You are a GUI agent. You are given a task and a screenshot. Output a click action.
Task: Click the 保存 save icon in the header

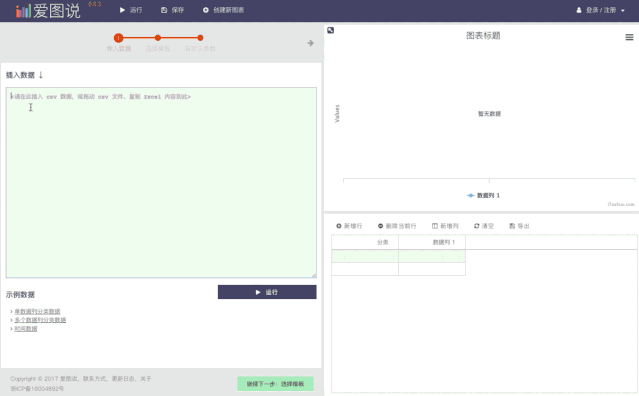[164, 10]
